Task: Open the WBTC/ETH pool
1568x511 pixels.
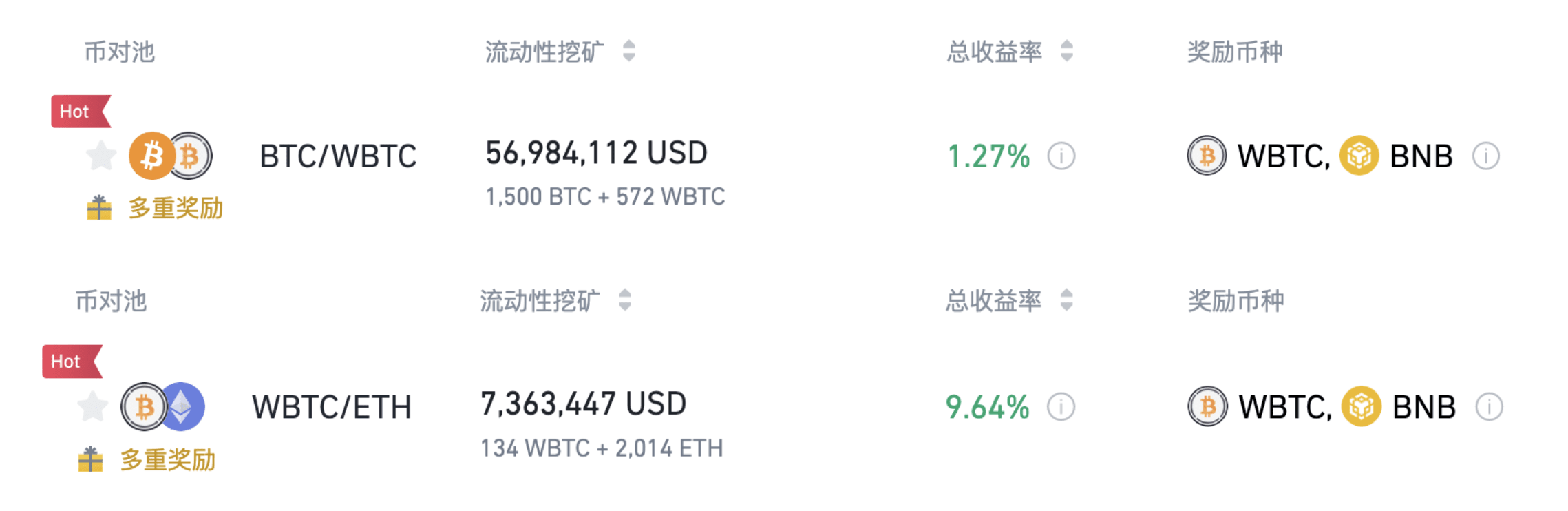Action: [332, 407]
